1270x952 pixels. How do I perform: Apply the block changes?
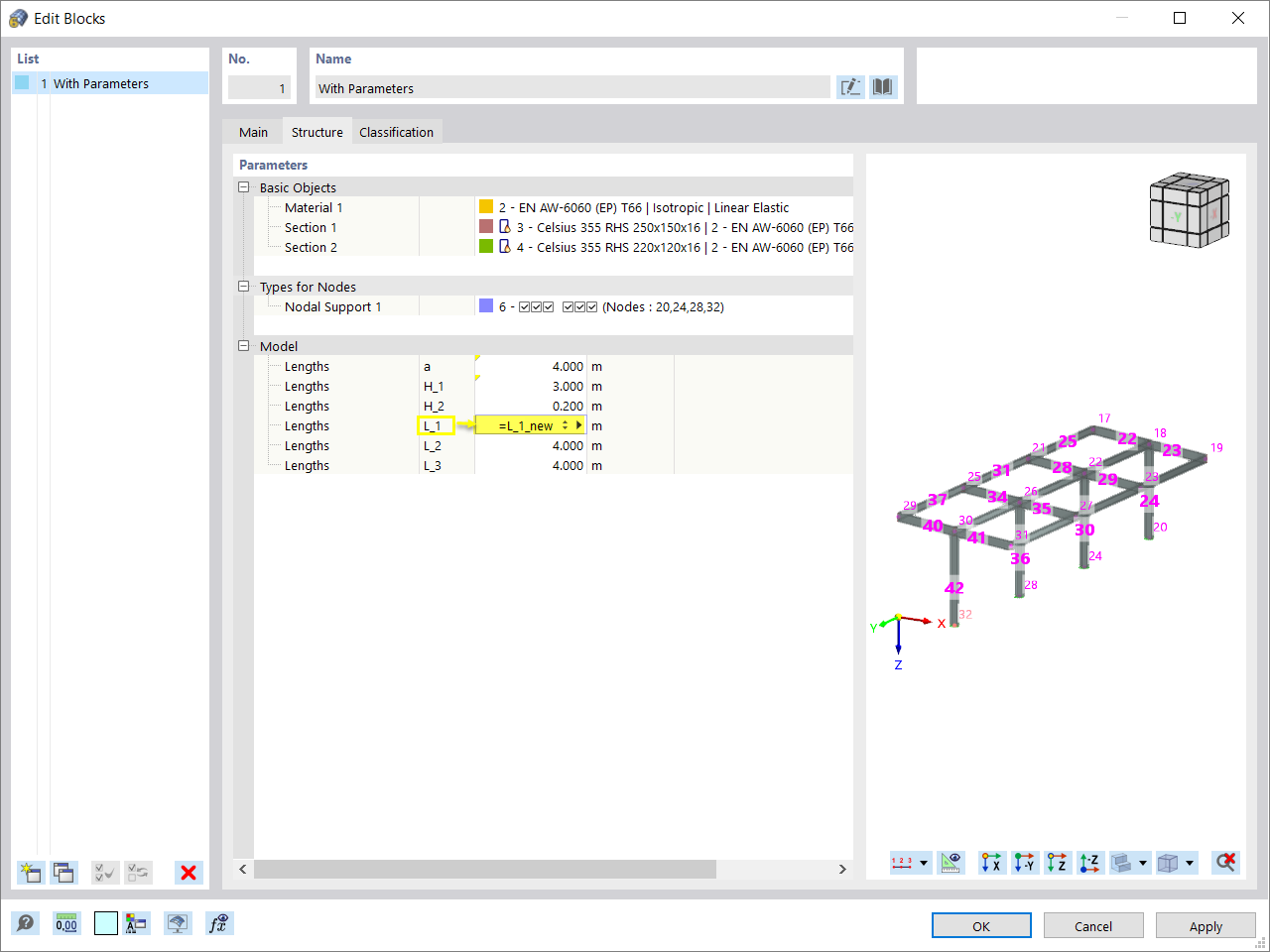pyautogui.click(x=1206, y=925)
